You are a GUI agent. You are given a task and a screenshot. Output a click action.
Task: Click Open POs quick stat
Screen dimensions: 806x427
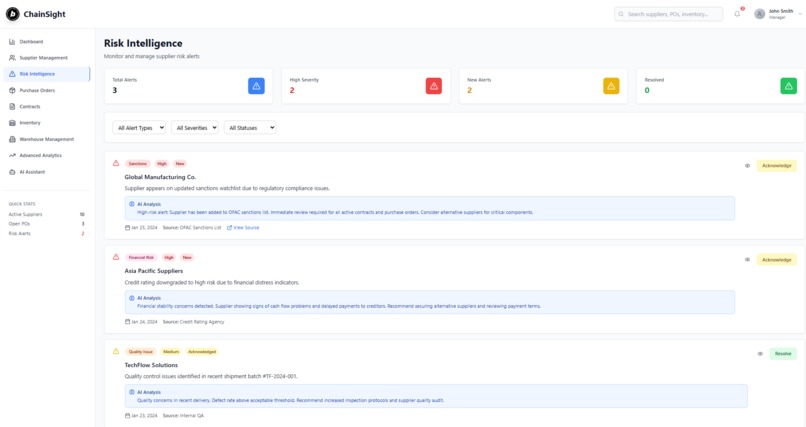click(x=46, y=224)
